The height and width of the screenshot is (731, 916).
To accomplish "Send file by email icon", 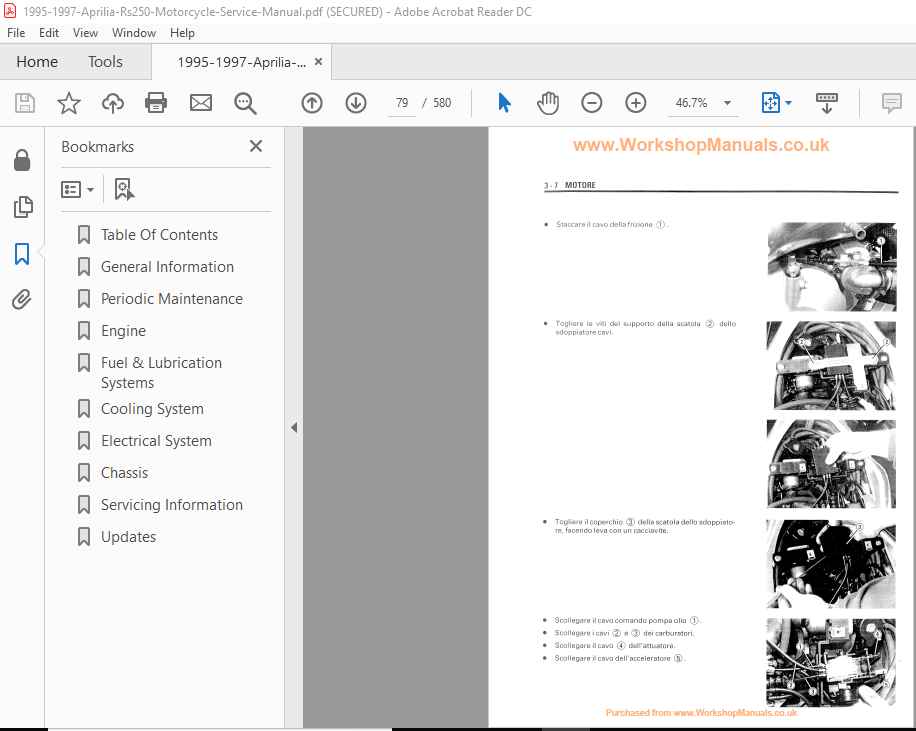I will click(200, 103).
